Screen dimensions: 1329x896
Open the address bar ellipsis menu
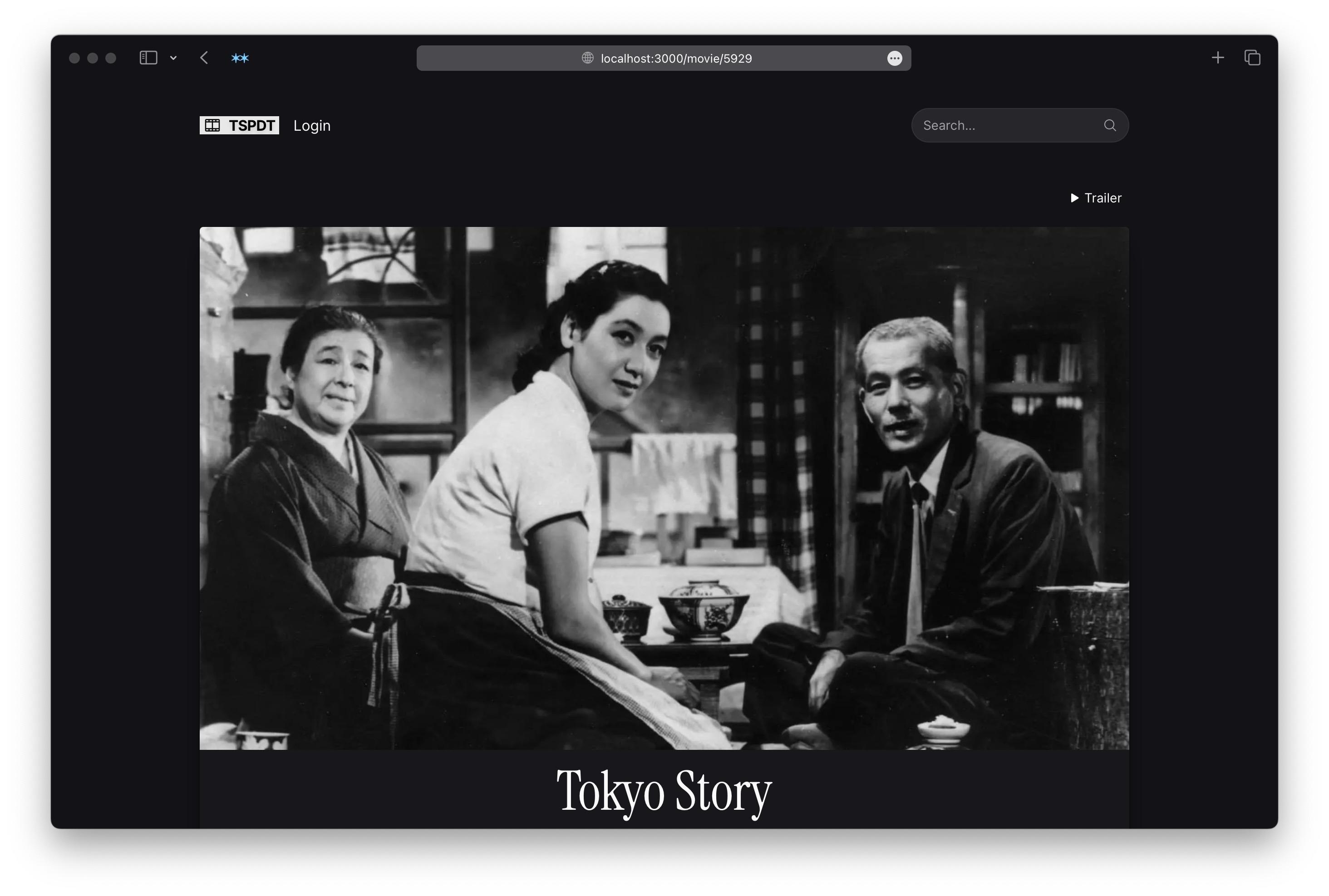pos(894,58)
